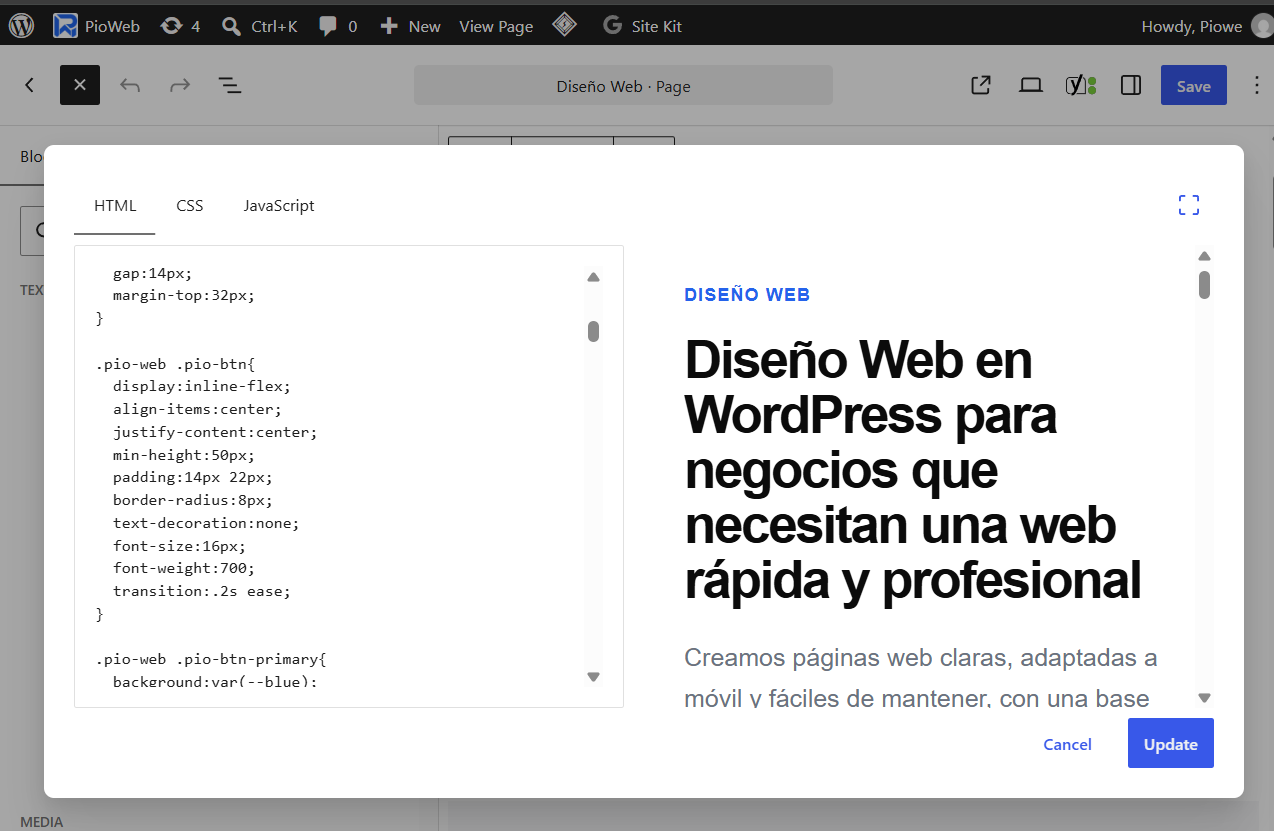Switch to the HTML tab
Image resolution: width=1274 pixels, height=831 pixels.
[115, 206]
